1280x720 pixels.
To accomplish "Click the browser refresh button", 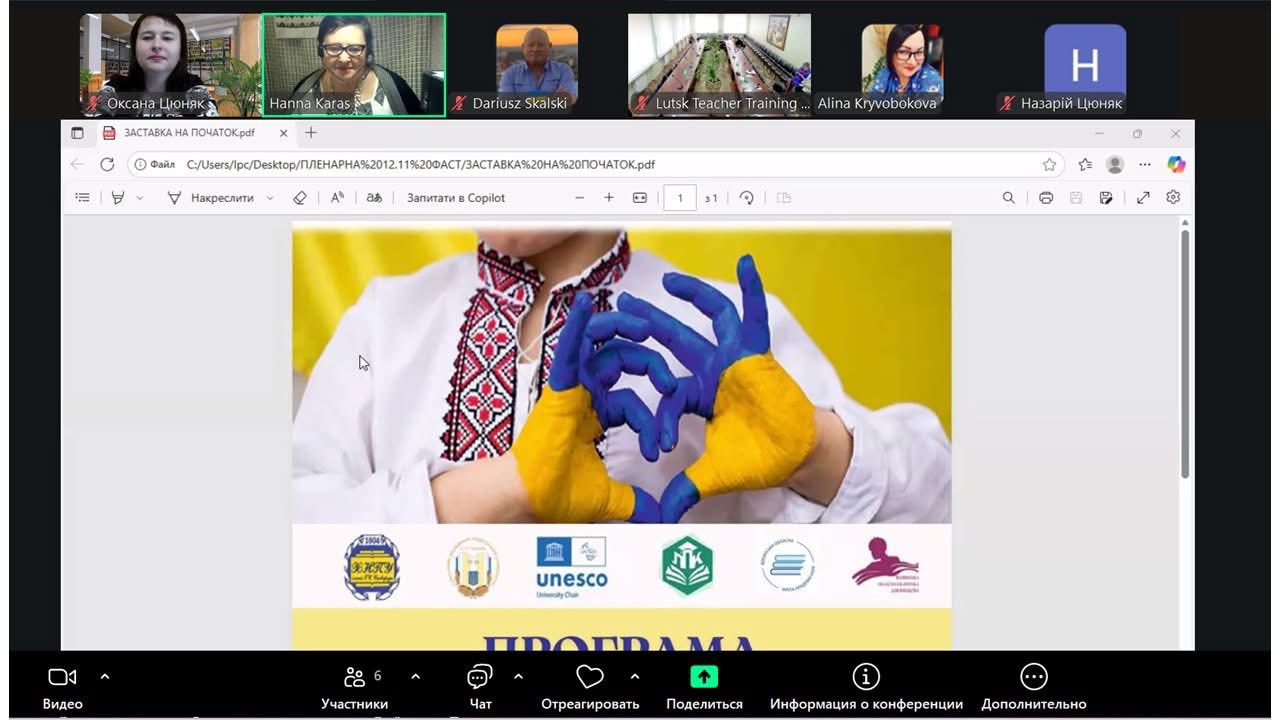I will (107, 164).
